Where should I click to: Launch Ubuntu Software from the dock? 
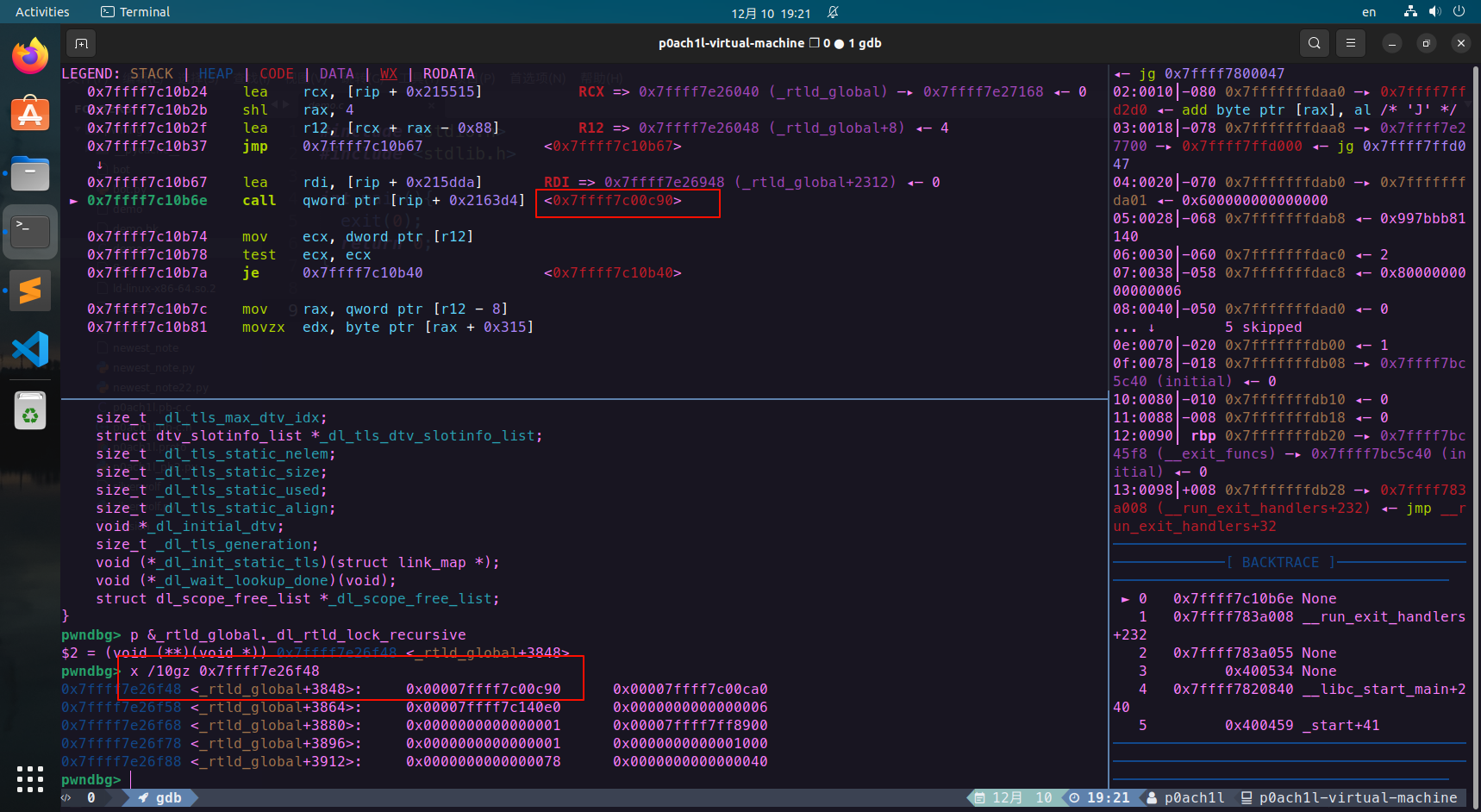30,114
